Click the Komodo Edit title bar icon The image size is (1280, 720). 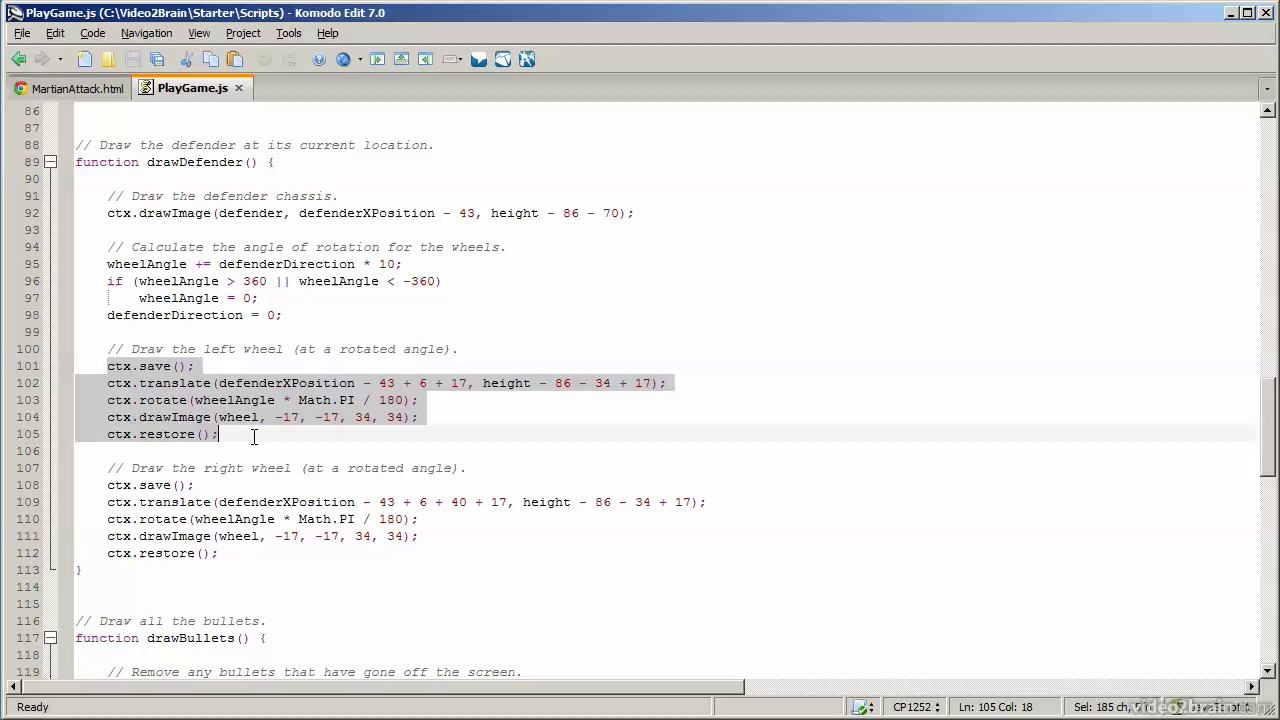click(x=14, y=13)
